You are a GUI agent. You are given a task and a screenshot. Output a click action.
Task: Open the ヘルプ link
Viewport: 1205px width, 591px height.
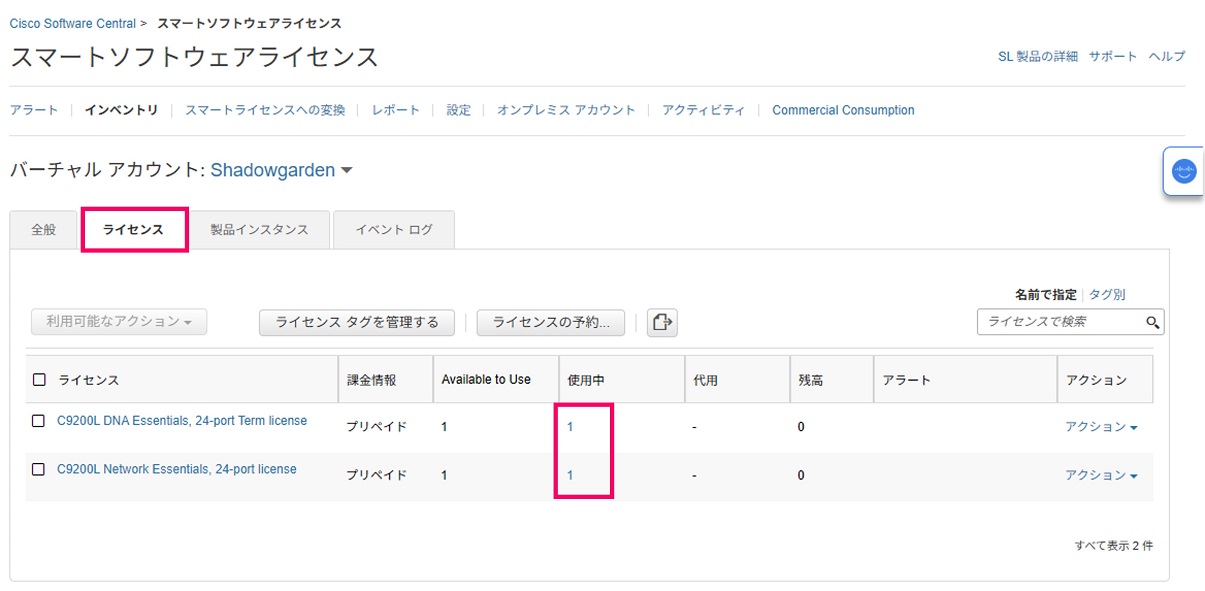tap(1167, 56)
